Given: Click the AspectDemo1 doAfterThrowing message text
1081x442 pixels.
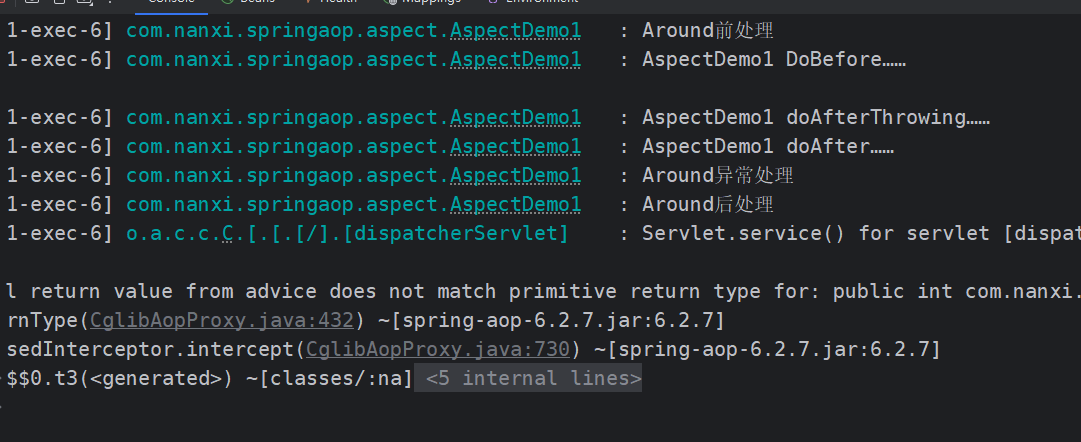Looking at the screenshot, I should coord(815,118).
